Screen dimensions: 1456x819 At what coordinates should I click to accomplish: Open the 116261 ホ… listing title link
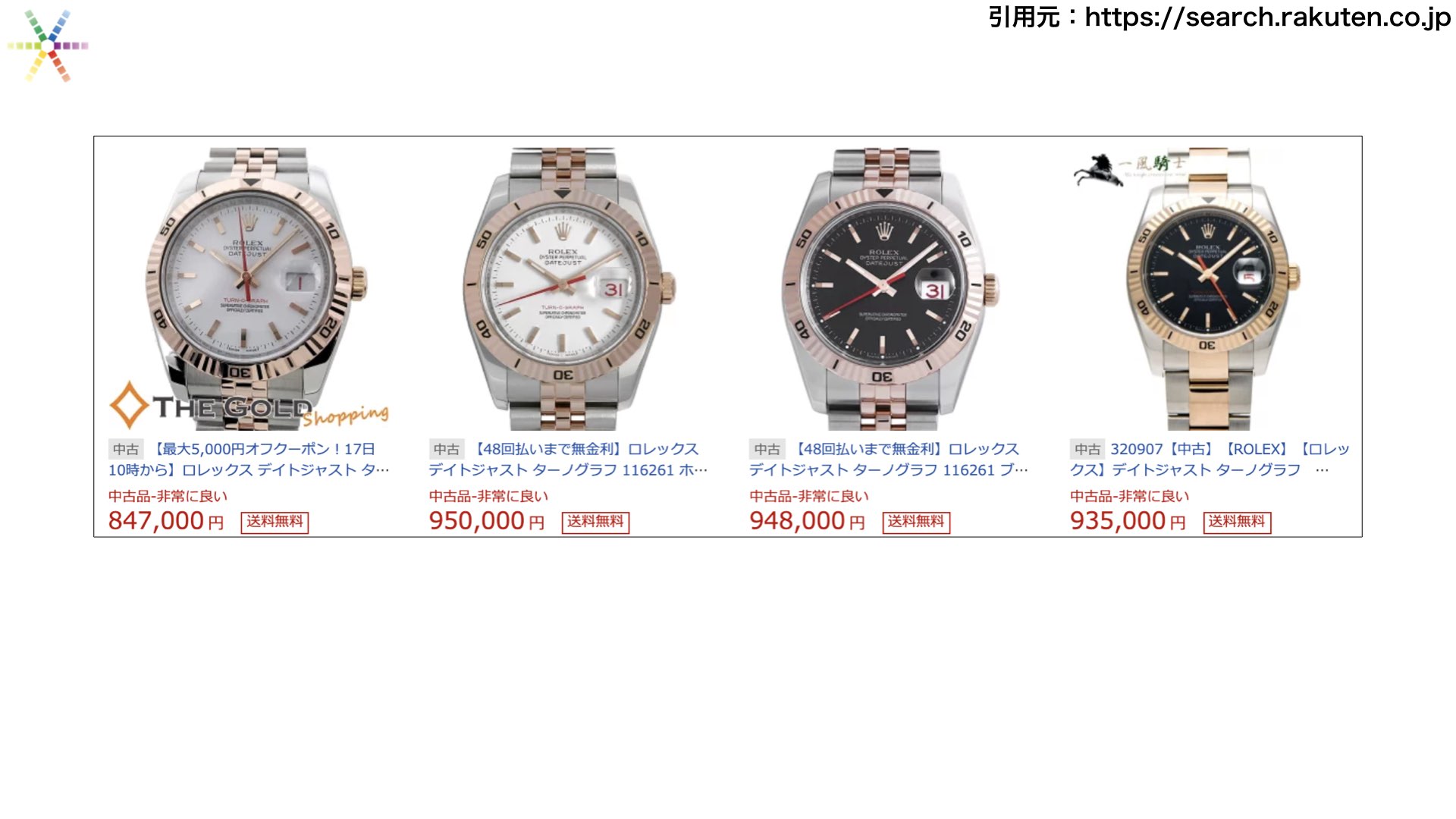(568, 460)
